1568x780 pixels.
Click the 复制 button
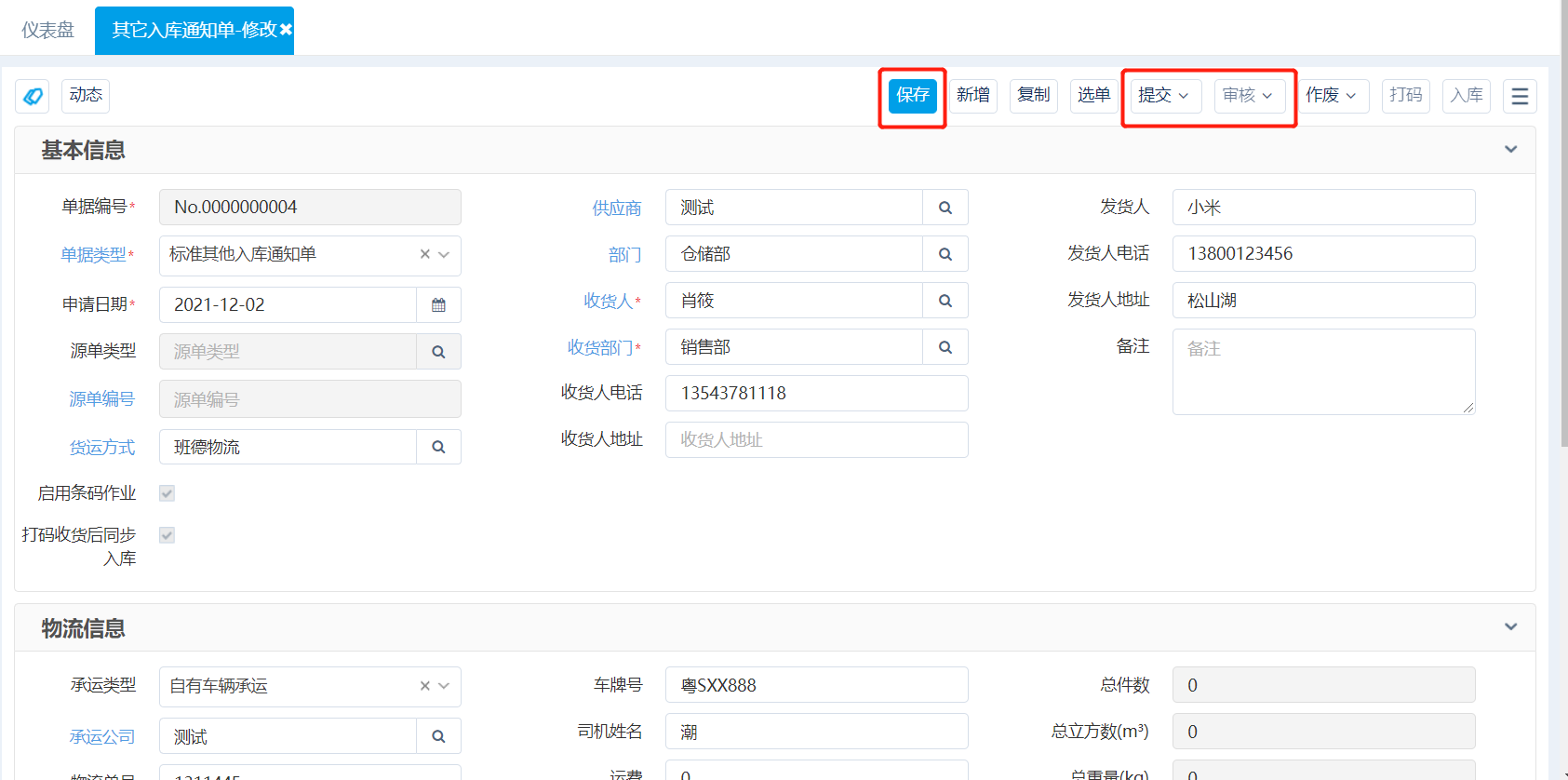click(1034, 95)
